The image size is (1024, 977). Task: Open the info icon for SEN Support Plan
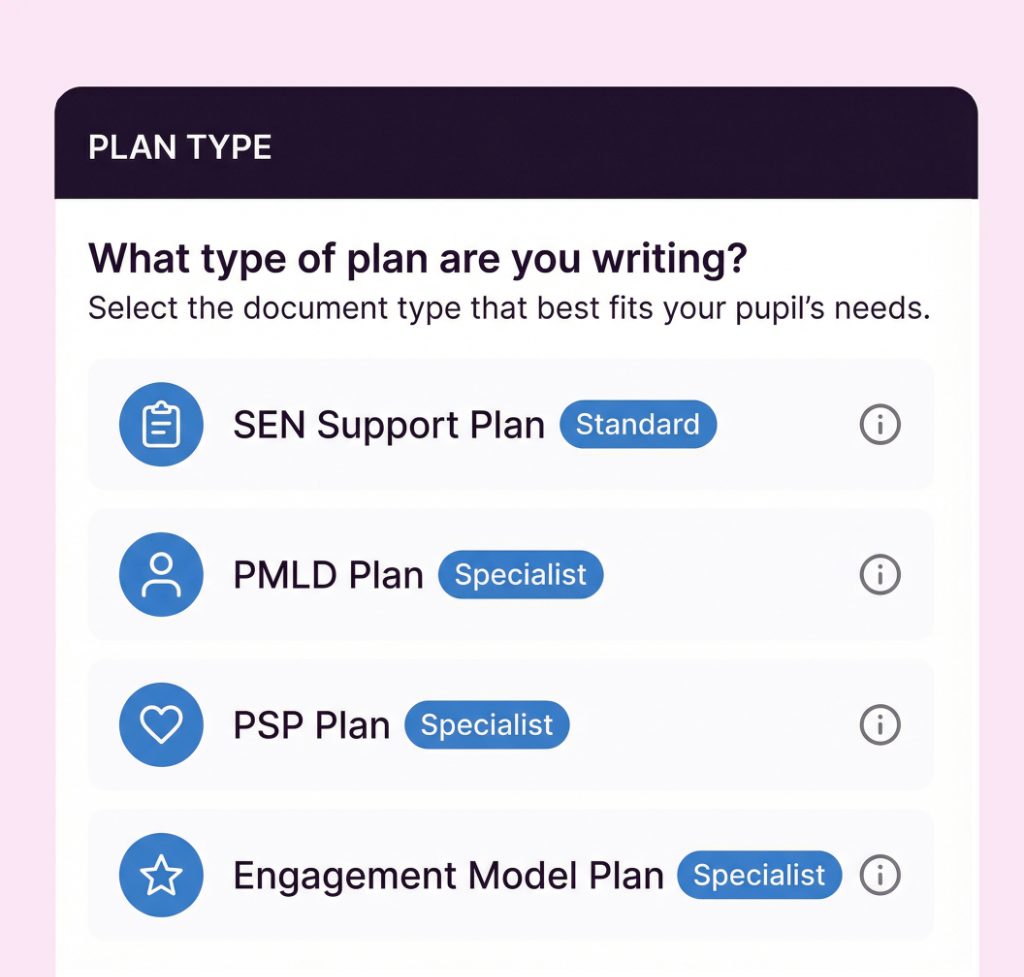[879, 424]
